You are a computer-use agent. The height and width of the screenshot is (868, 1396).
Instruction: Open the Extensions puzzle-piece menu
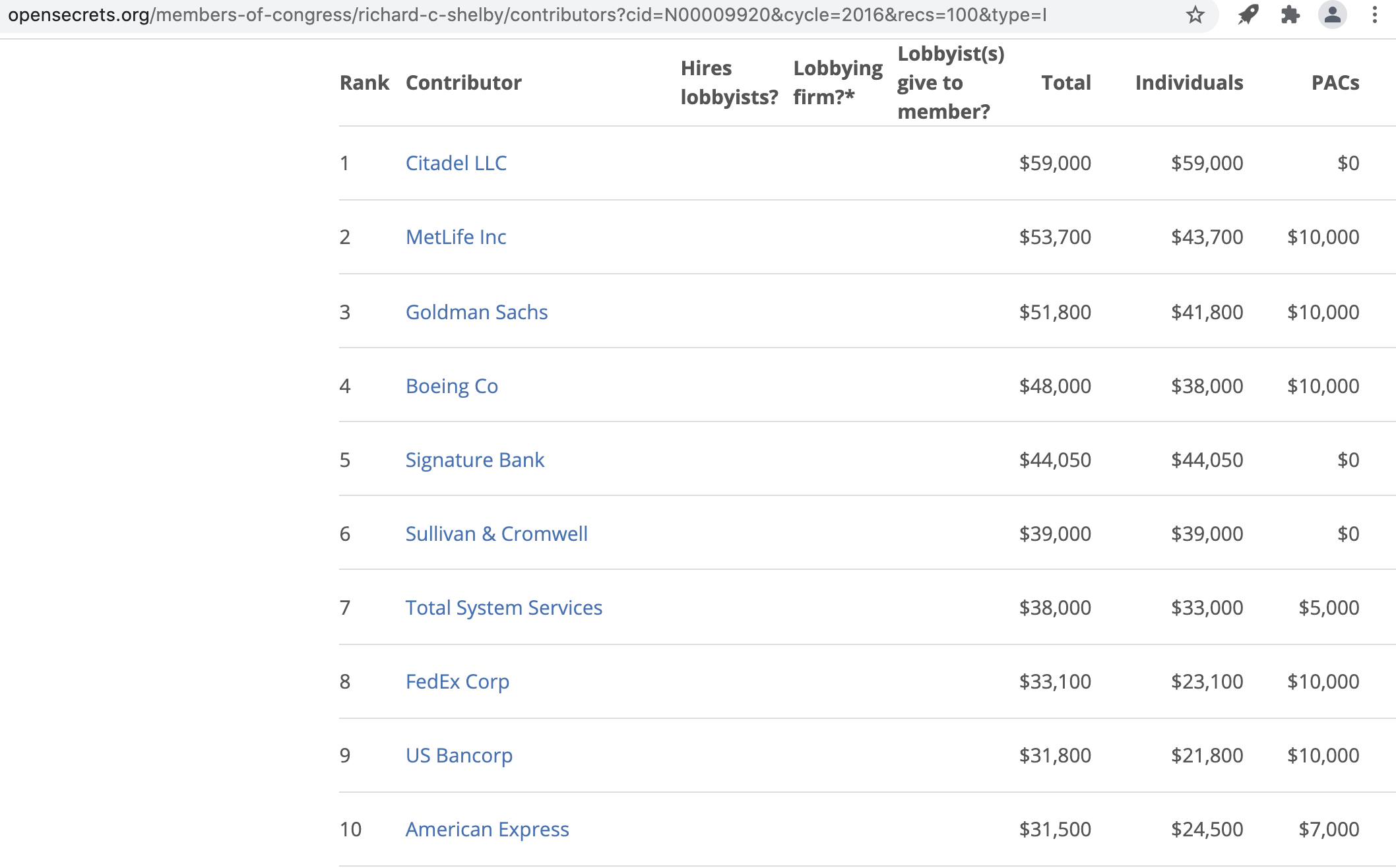point(1290,15)
